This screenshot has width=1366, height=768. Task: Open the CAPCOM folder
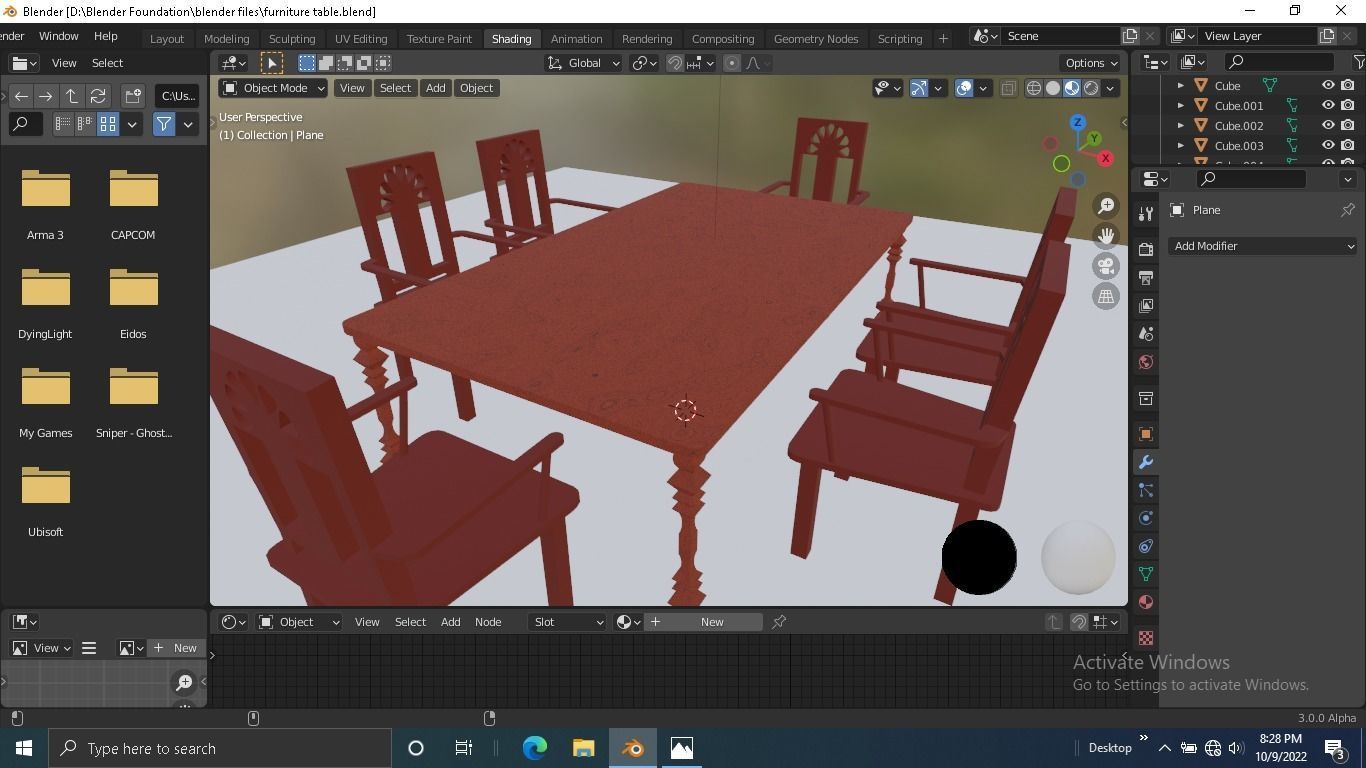coord(133,205)
